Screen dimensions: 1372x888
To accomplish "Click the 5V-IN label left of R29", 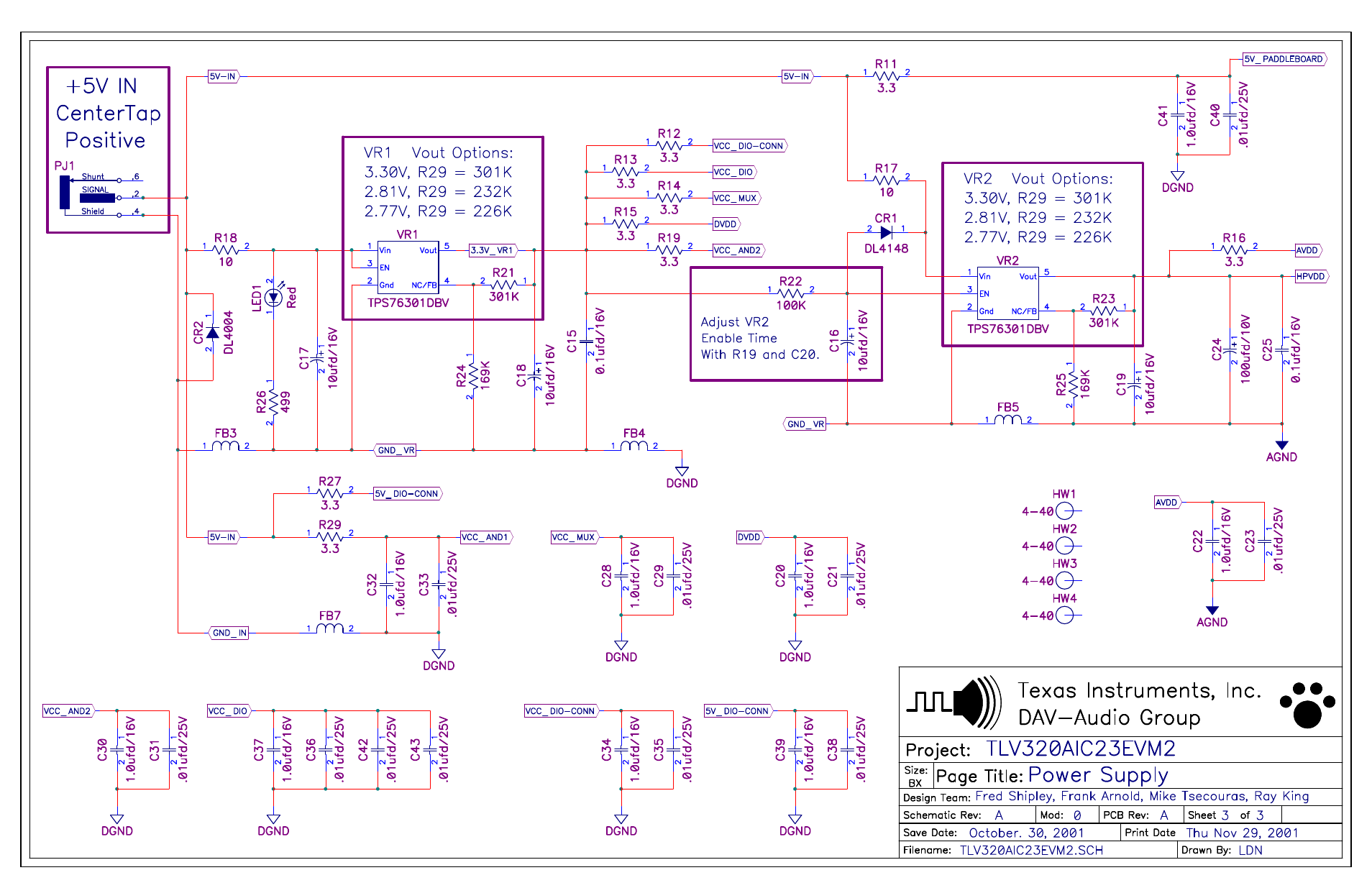I will (x=224, y=537).
